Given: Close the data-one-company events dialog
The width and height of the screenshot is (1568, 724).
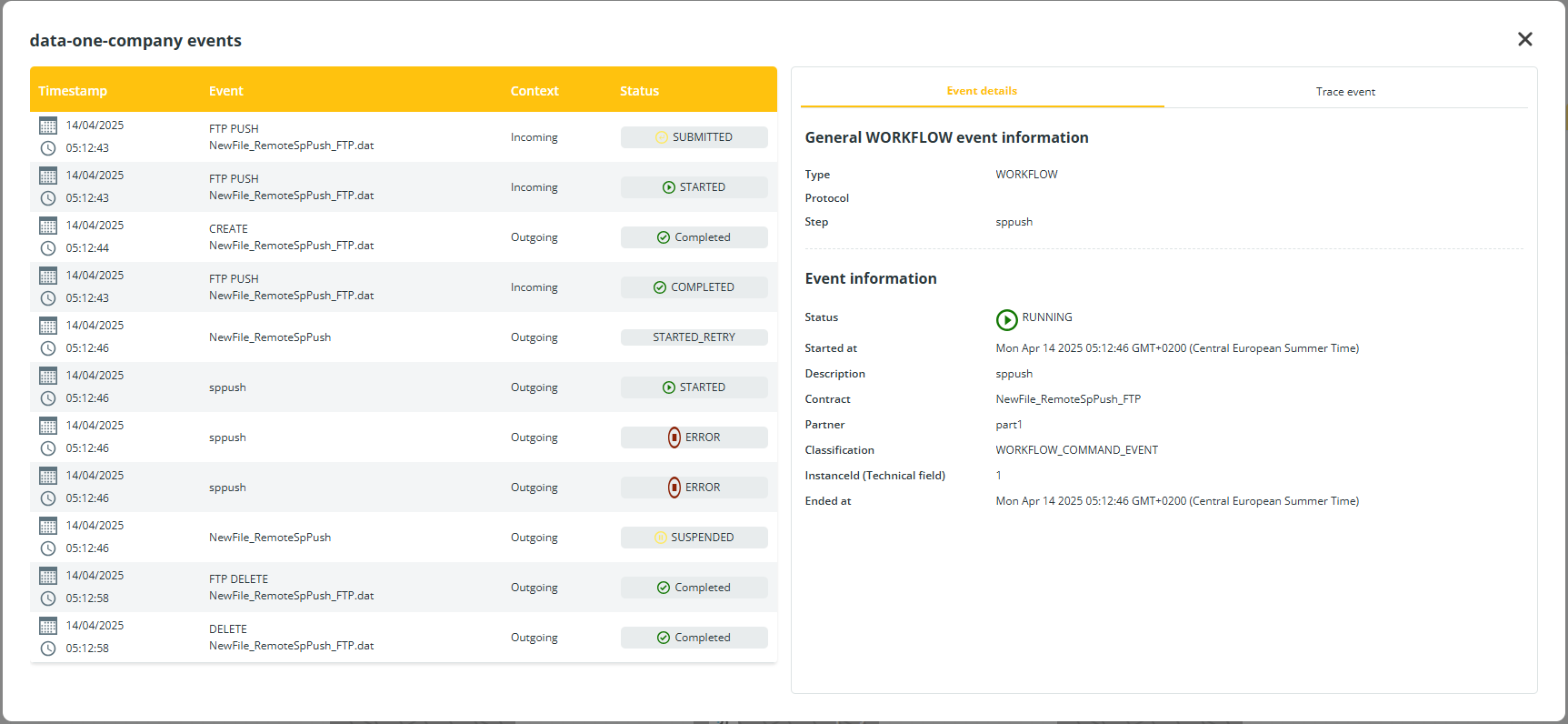Looking at the screenshot, I should (1524, 39).
